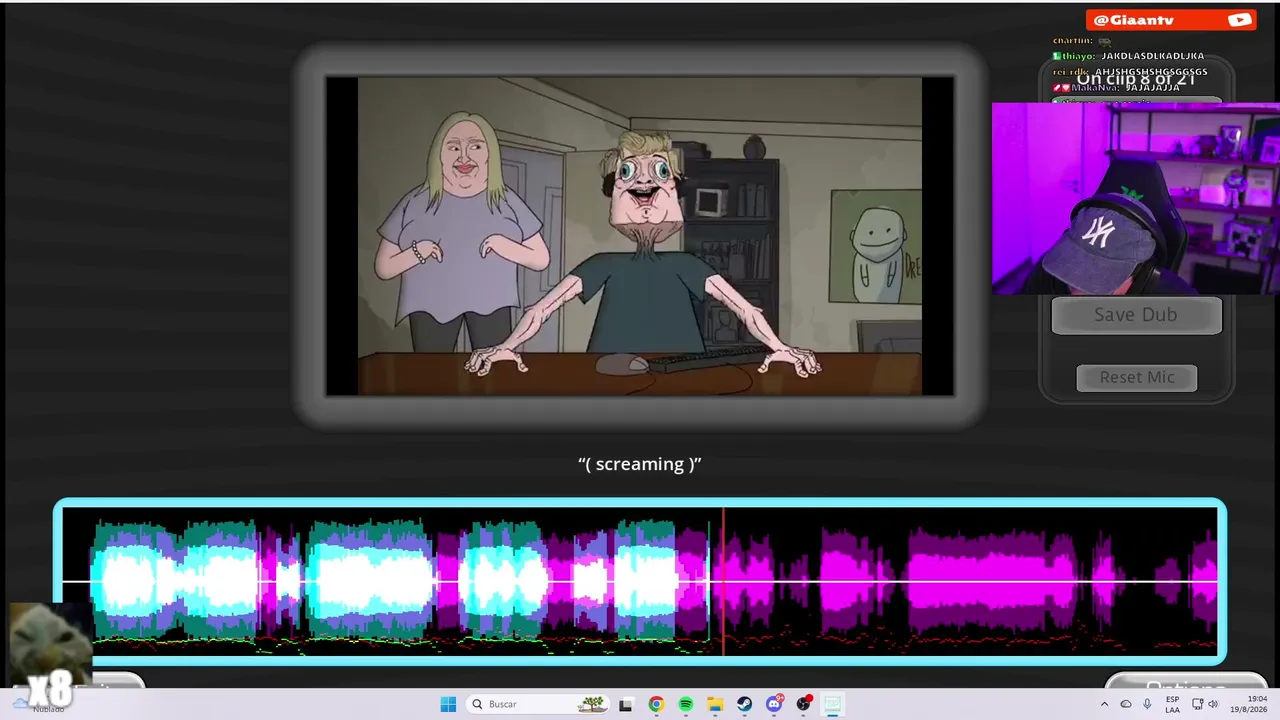Open File Explorer from the taskbar
Screen dimensions: 1280x720
click(715, 704)
